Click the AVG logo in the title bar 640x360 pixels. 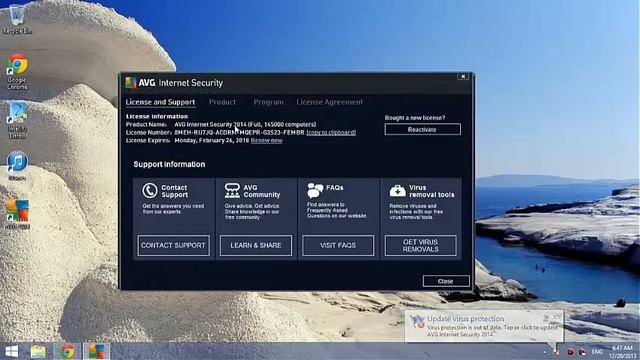point(131,82)
